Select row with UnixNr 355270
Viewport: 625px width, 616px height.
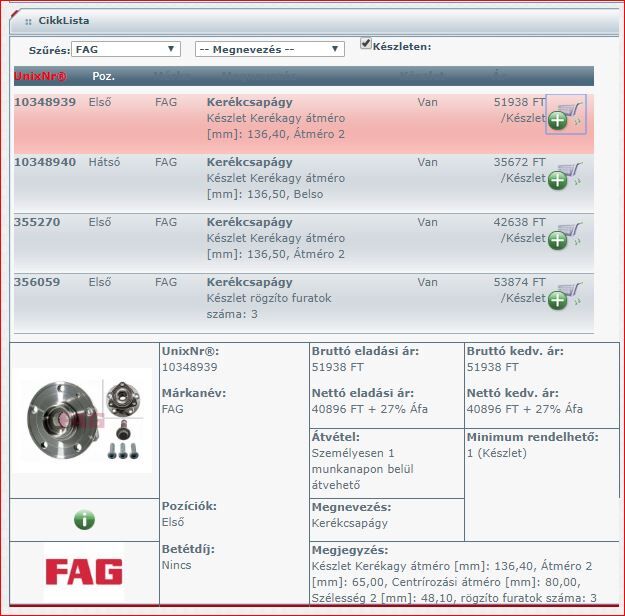click(304, 243)
